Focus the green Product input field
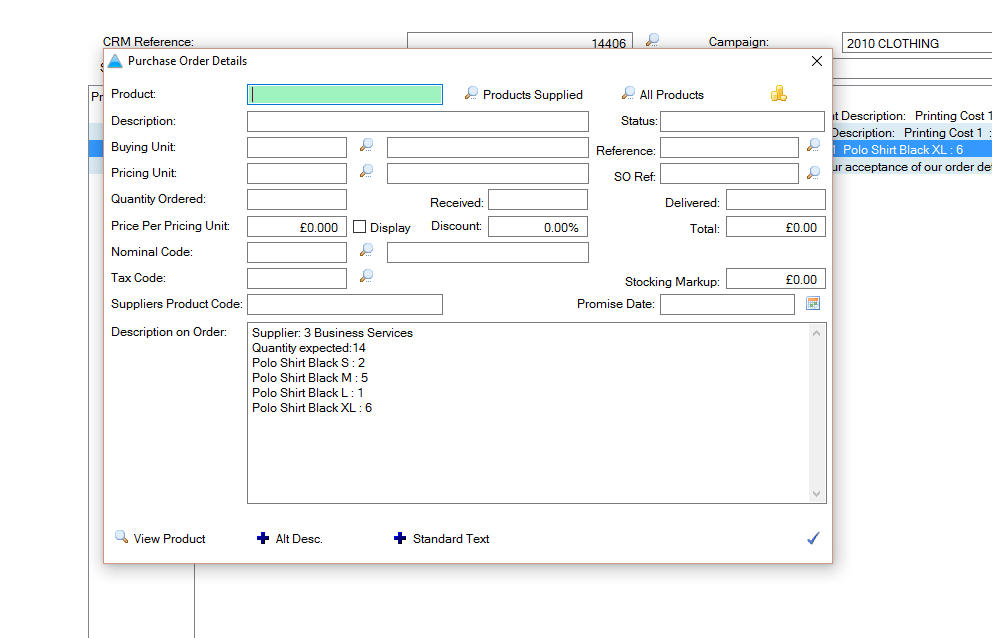Image resolution: width=992 pixels, height=638 pixels. (x=345, y=94)
